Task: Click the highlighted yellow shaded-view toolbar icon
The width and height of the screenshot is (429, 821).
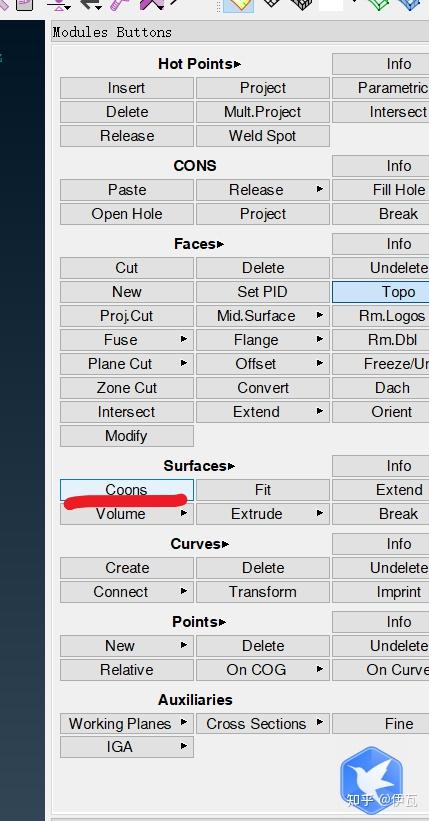Action: (x=239, y=5)
